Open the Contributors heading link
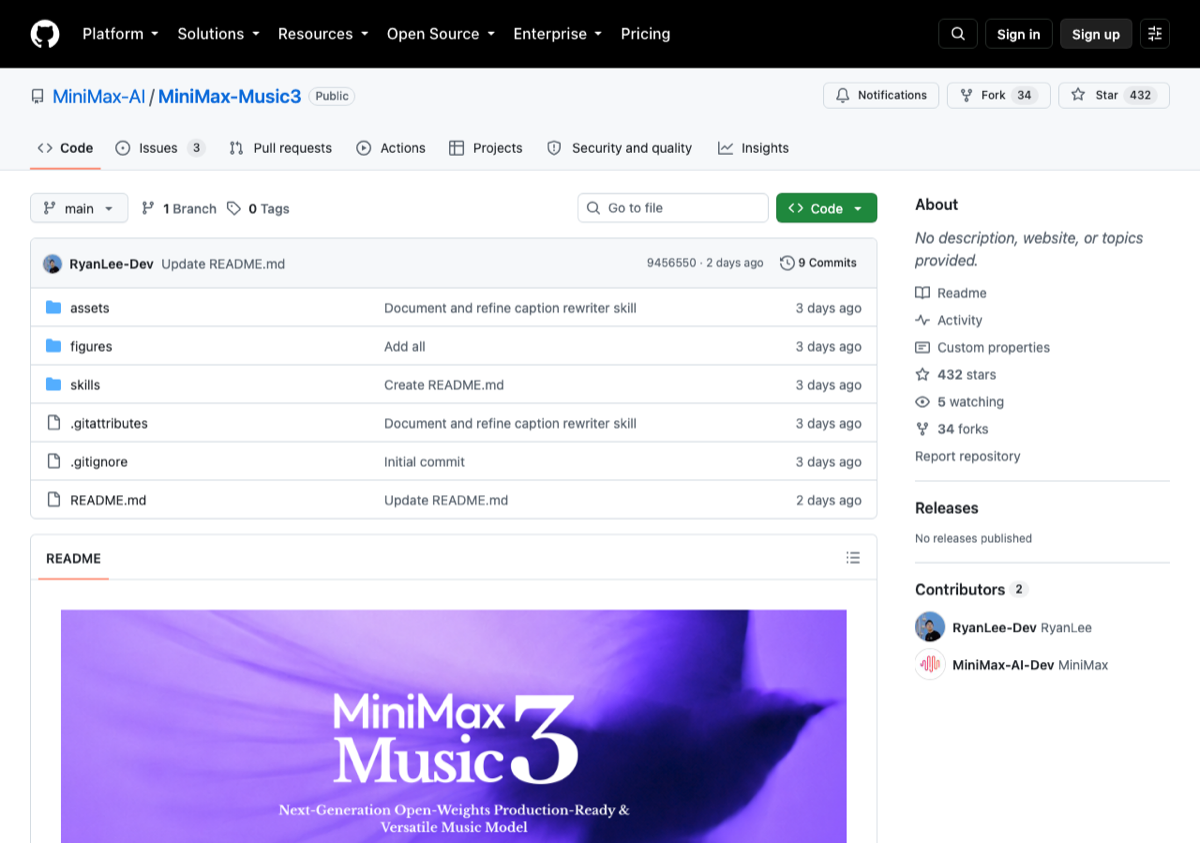The height and width of the screenshot is (843, 1200). click(960, 589)
